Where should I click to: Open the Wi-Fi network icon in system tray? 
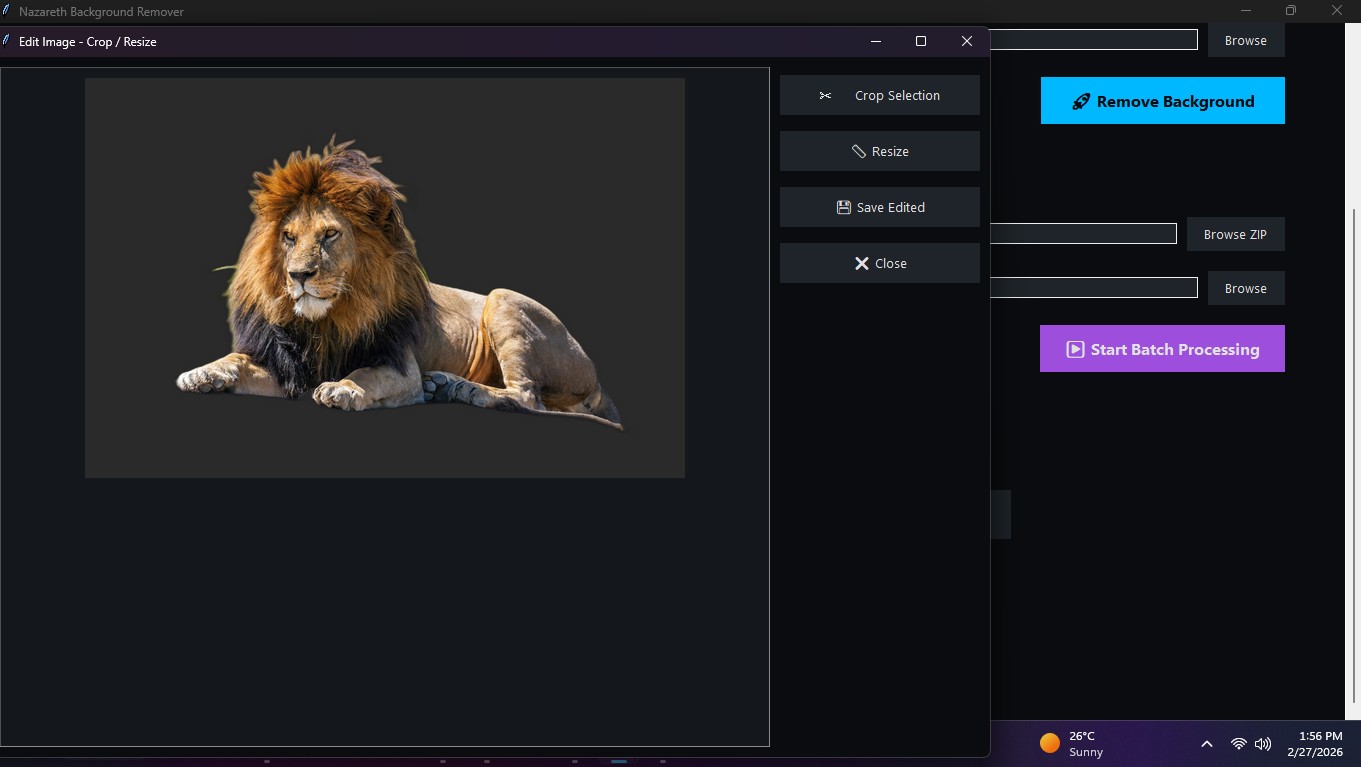click(1238, 744)
